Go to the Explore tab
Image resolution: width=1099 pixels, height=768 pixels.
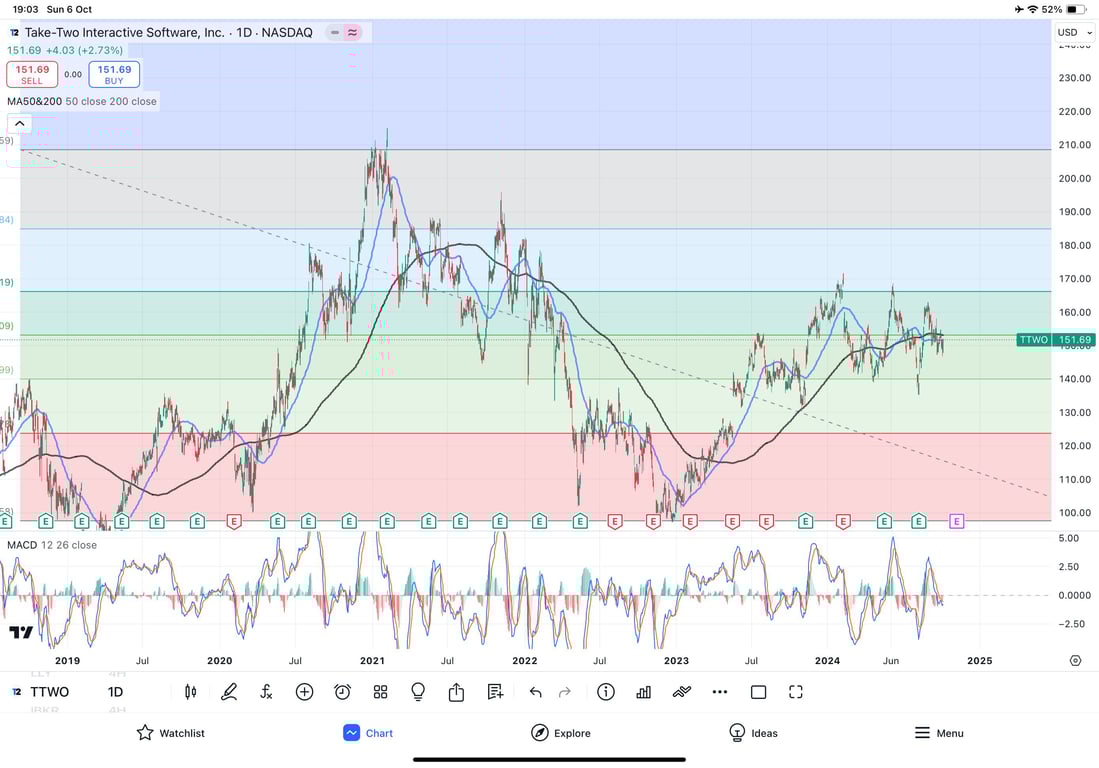[561, 733]
